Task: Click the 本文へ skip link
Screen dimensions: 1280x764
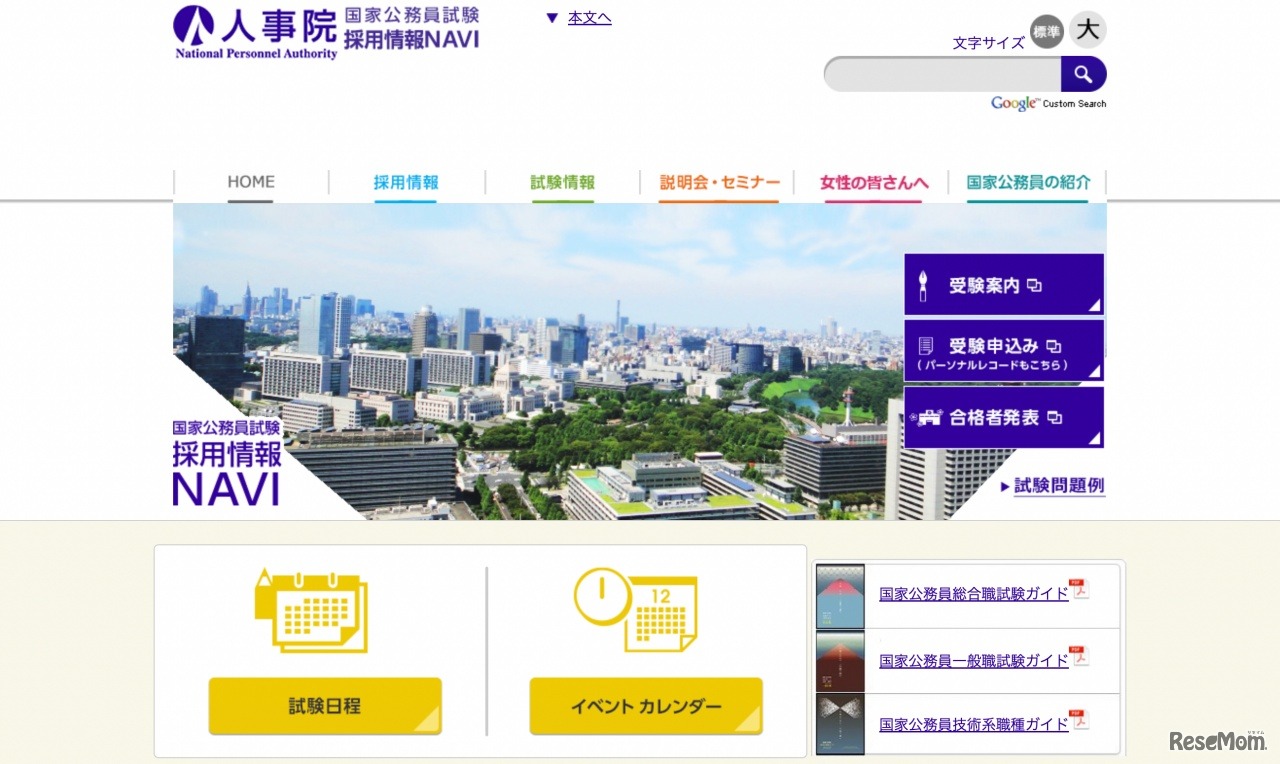Action: pyautogui.click(x=589, y=17)
